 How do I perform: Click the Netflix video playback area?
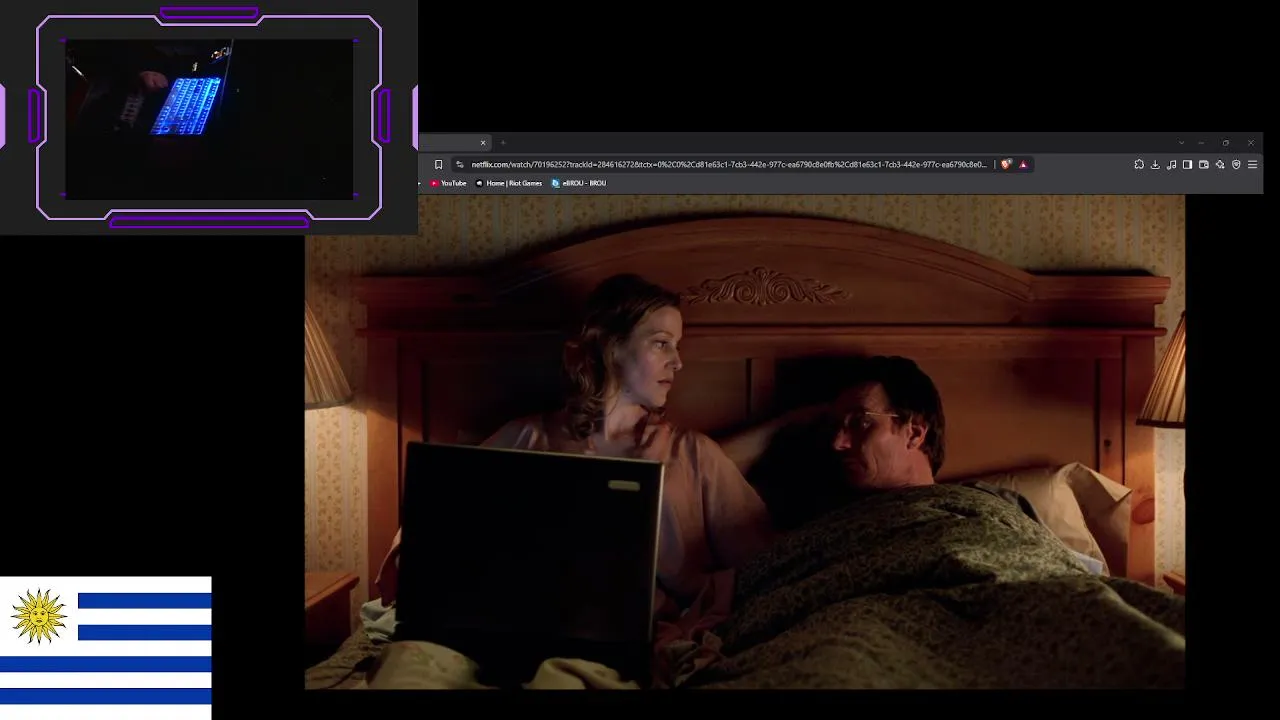tap(745, 442)
